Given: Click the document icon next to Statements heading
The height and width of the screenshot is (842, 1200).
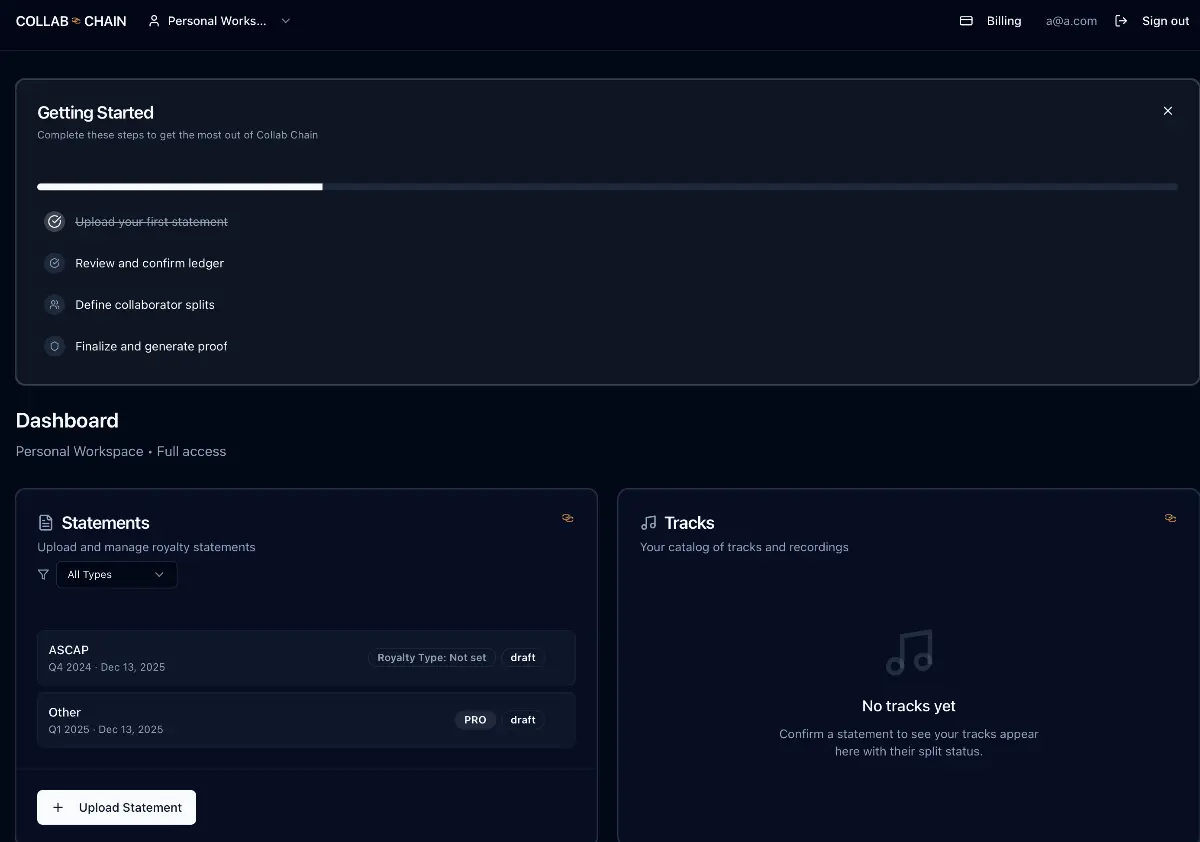Looking at the screenshot, I should 45,522.
